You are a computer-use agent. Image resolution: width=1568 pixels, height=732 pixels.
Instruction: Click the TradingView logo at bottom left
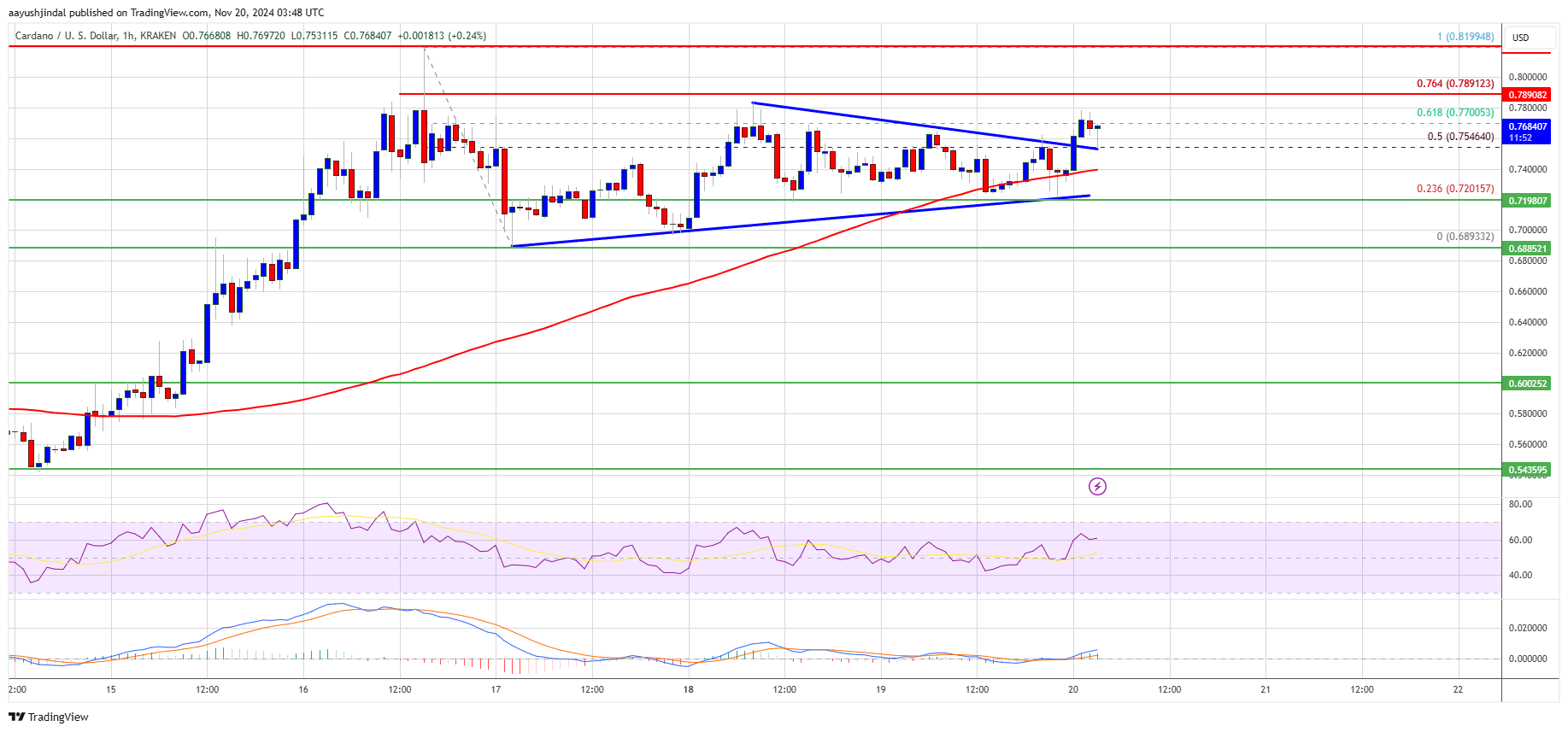(x=49, y=717)
